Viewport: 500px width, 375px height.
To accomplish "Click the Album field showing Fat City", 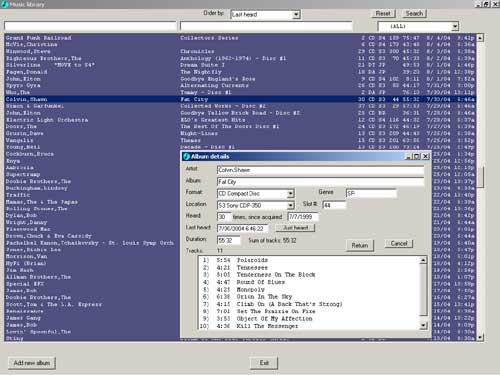I will (x=320, y=182).
